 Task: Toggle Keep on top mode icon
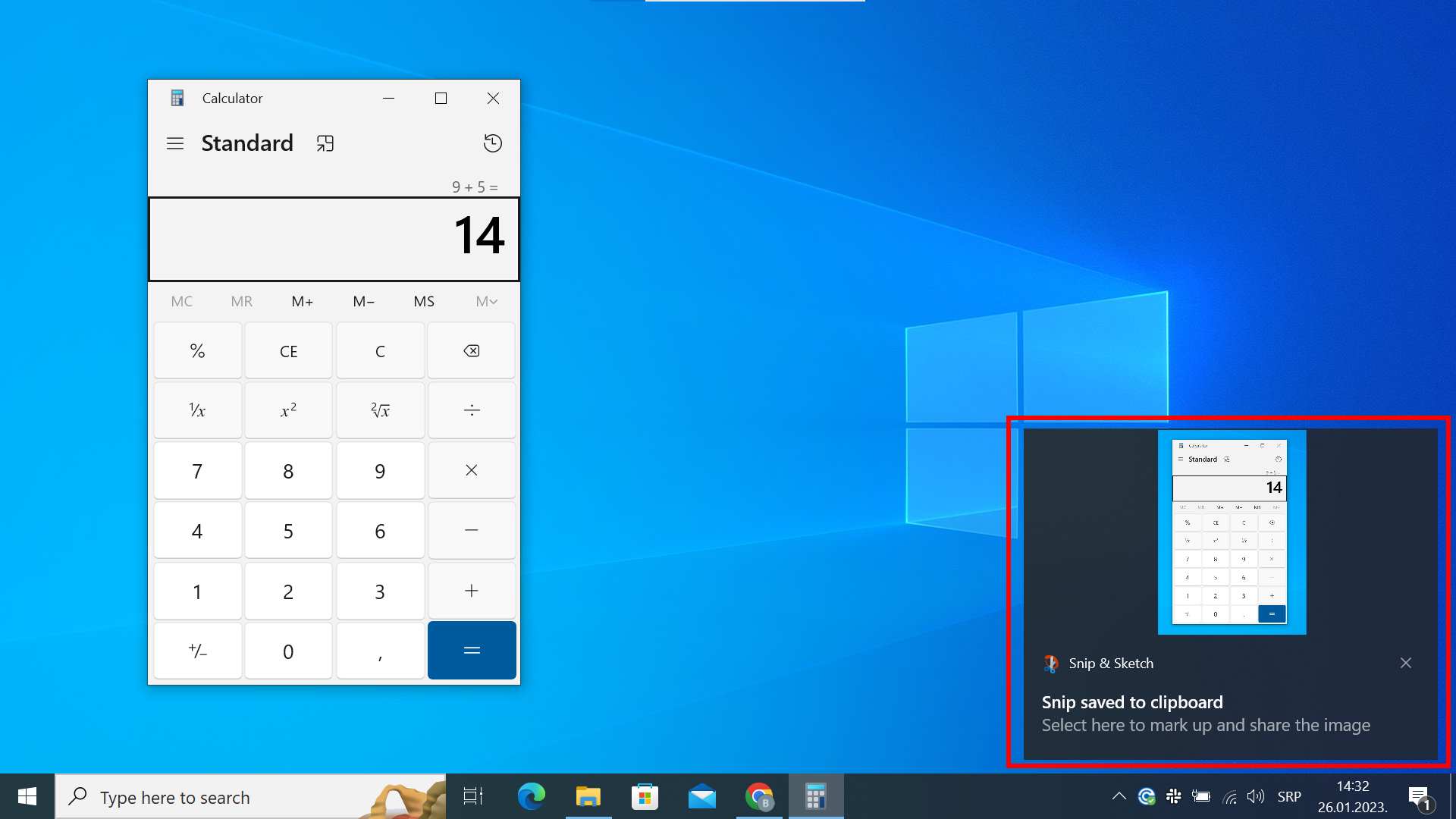pyautogui.click(x=325, y=143)
